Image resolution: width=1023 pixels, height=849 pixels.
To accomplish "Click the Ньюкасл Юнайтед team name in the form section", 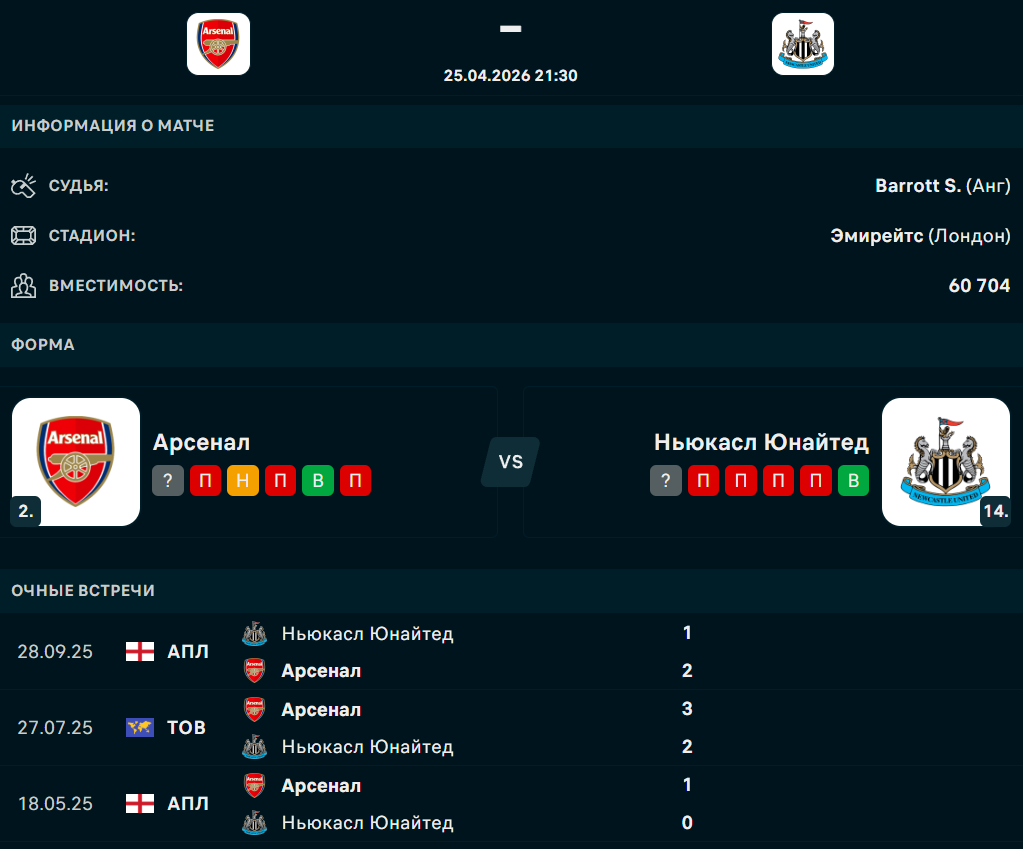I will click(x=761, y=442).
